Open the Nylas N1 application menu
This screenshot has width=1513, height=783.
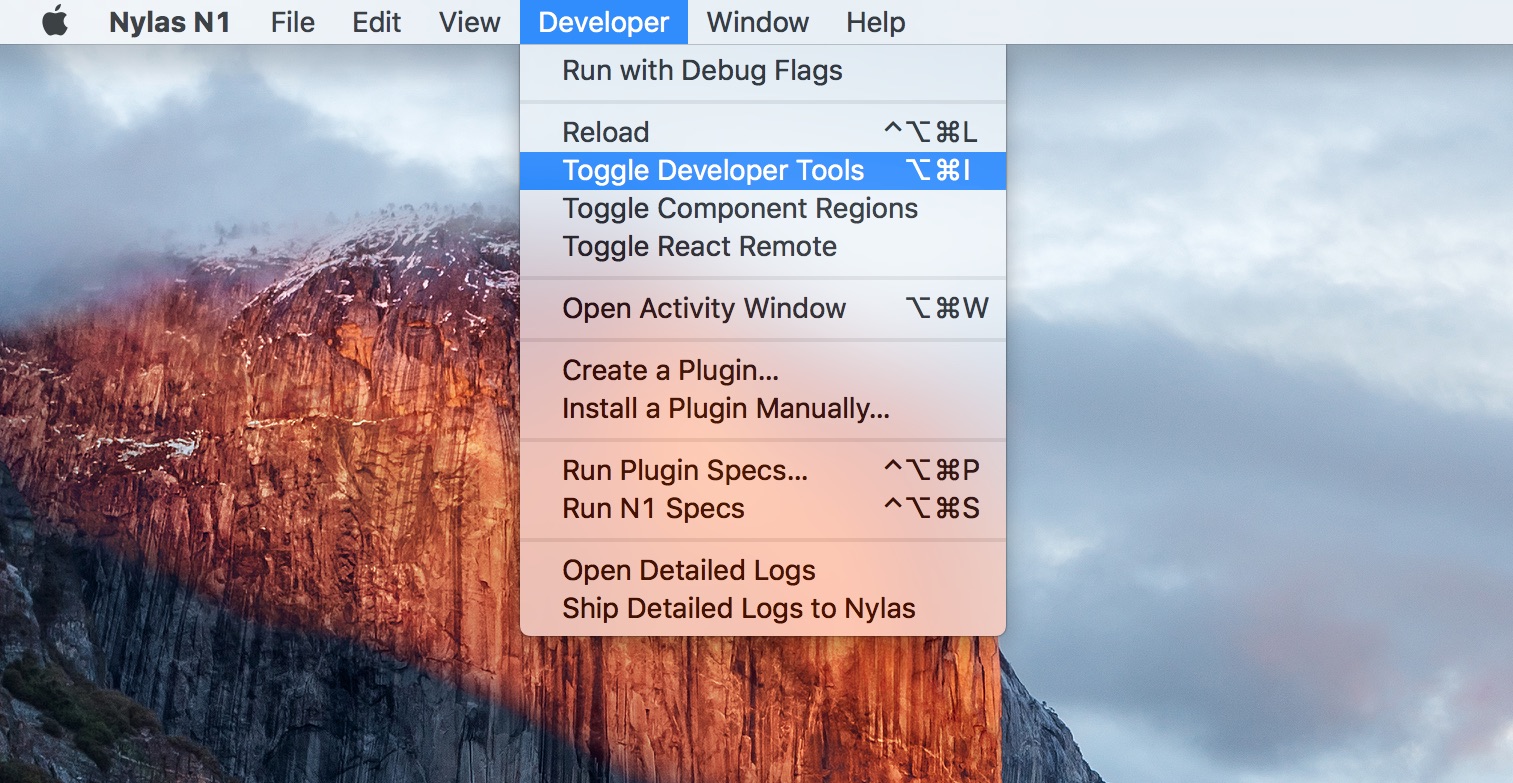(170, 22)
